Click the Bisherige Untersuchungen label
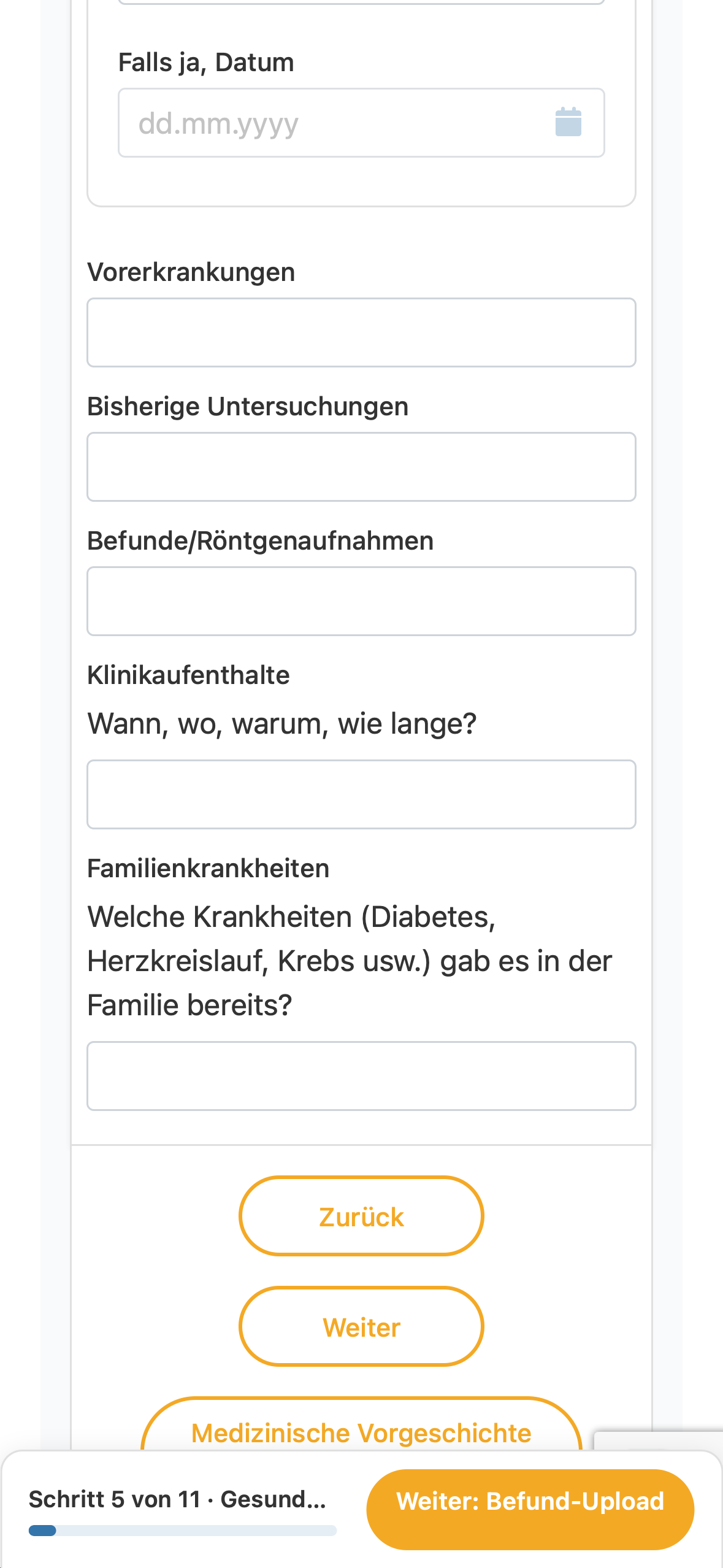The image size is (723, 1568). point(248,407)
